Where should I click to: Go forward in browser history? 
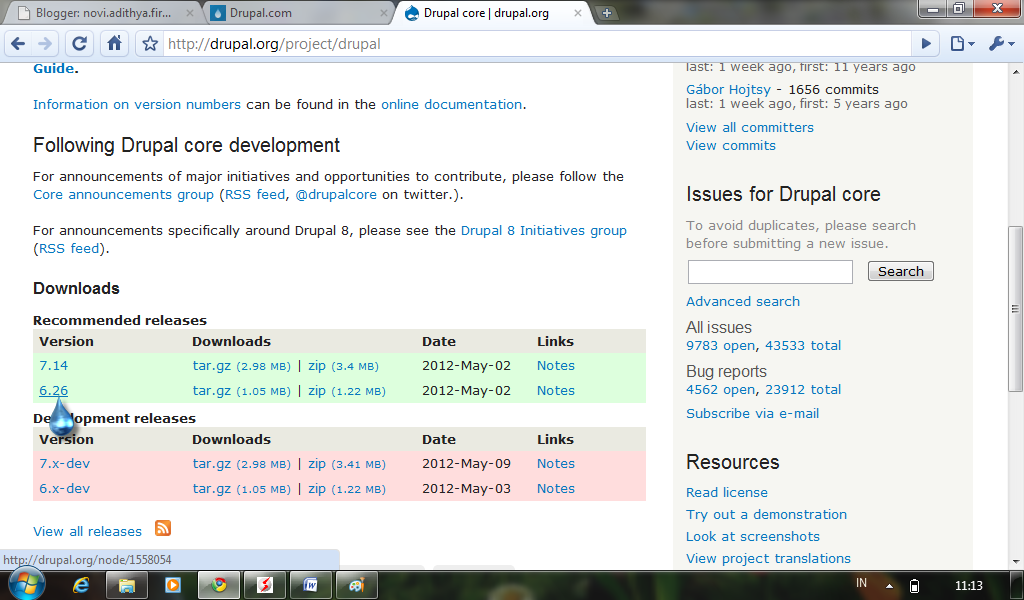pyautogui.click(x=45, y=44)
